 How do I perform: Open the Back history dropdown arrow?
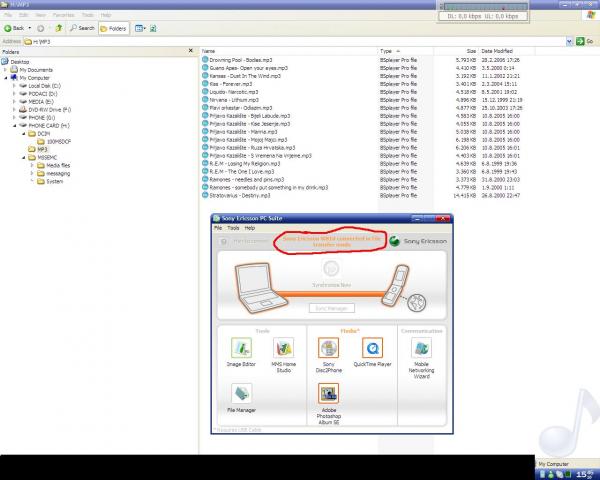(x=30, y=28)
